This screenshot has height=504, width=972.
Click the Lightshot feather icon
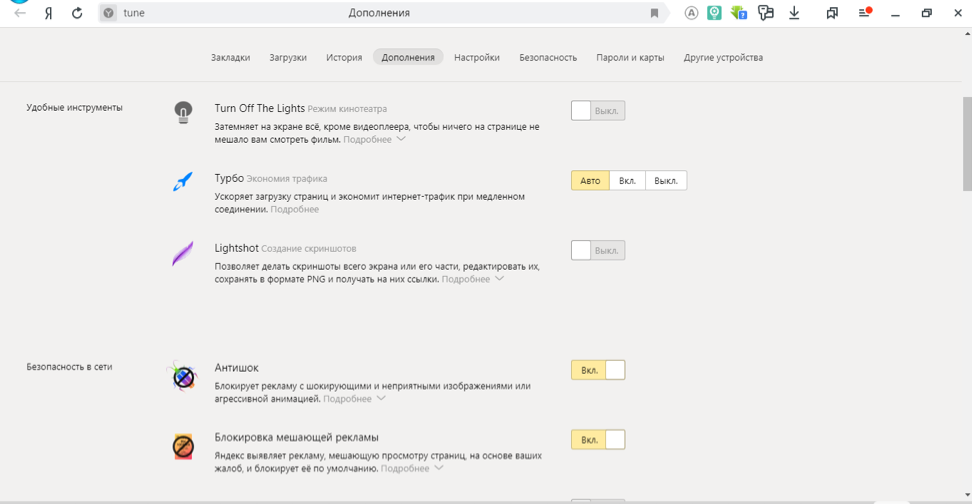[x=183, y=253]
